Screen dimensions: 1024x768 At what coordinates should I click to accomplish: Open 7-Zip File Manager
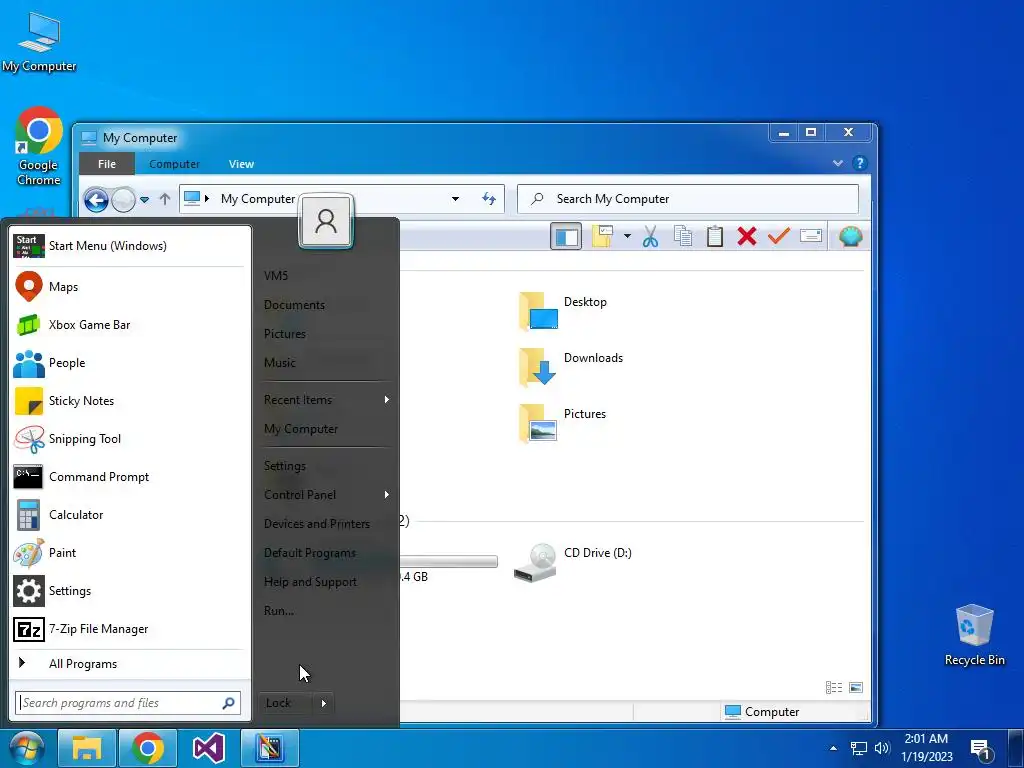(128, 629)
